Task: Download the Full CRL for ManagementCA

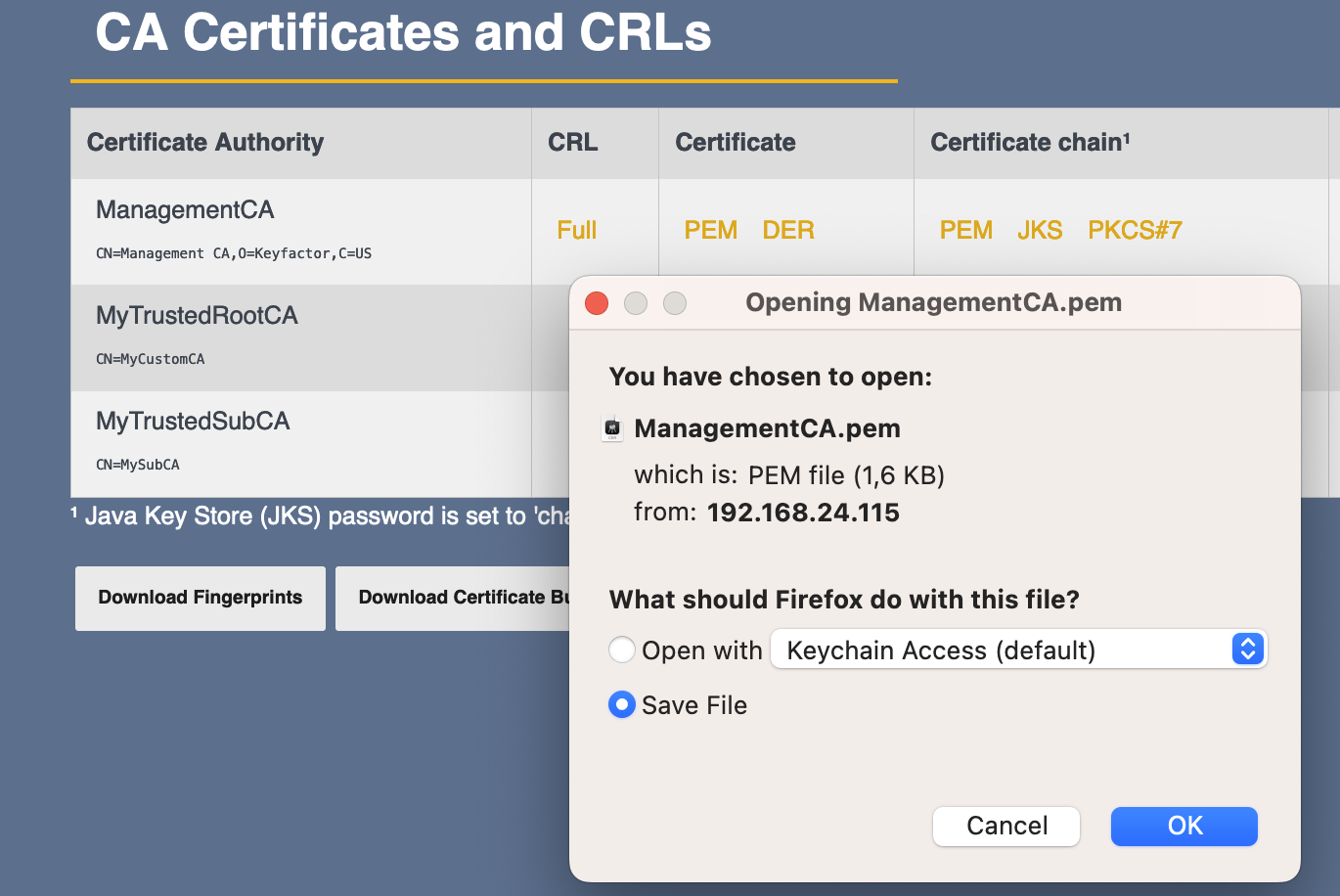Action: [x=576, y=231]
